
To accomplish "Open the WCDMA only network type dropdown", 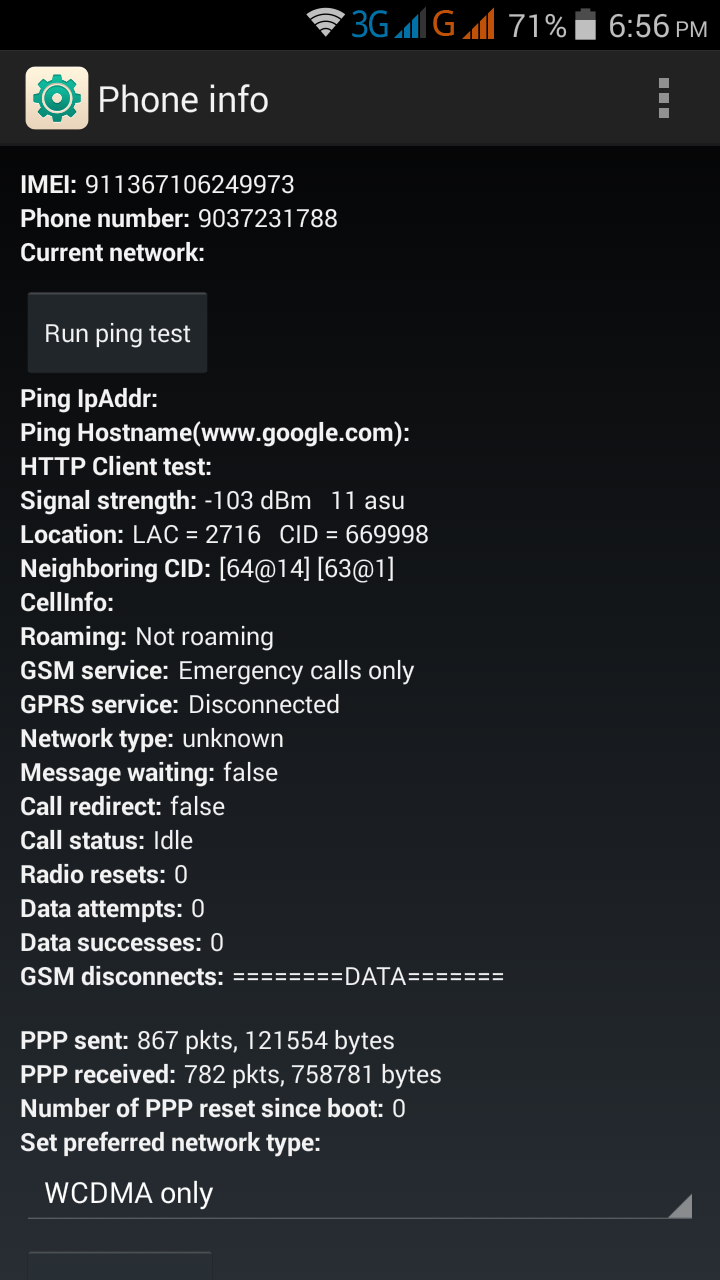I will pos(360,1193).
